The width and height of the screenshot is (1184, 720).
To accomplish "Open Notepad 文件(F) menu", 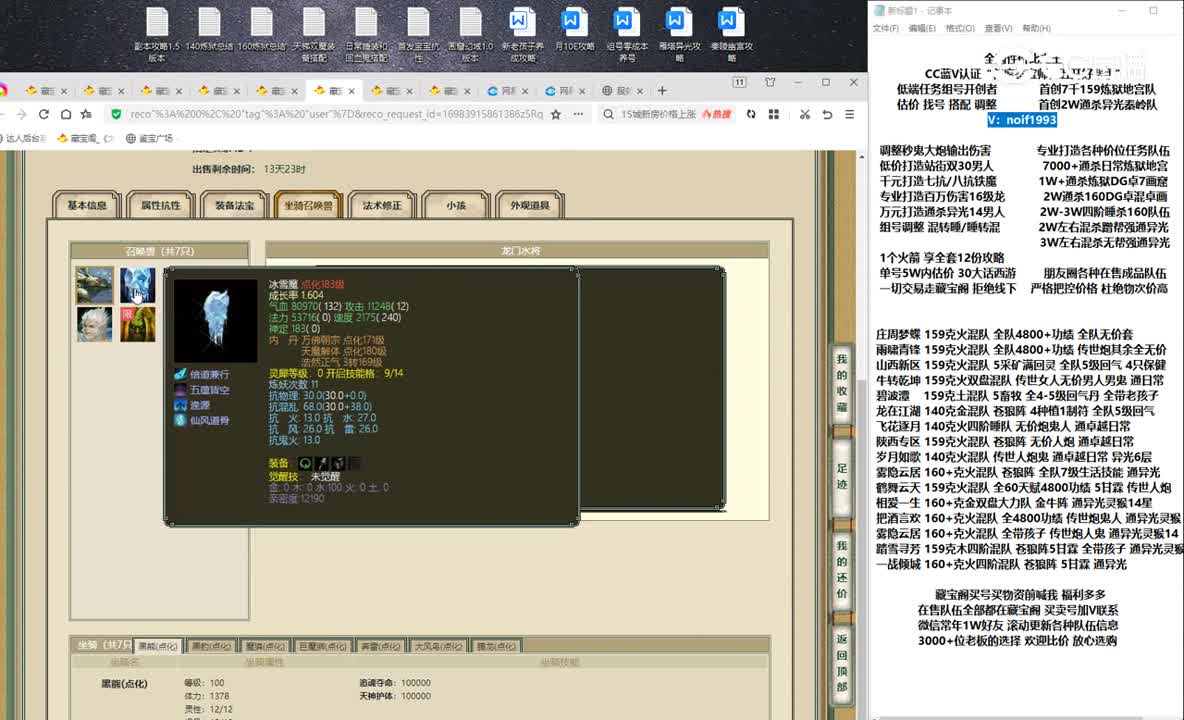I will (886, 28).
